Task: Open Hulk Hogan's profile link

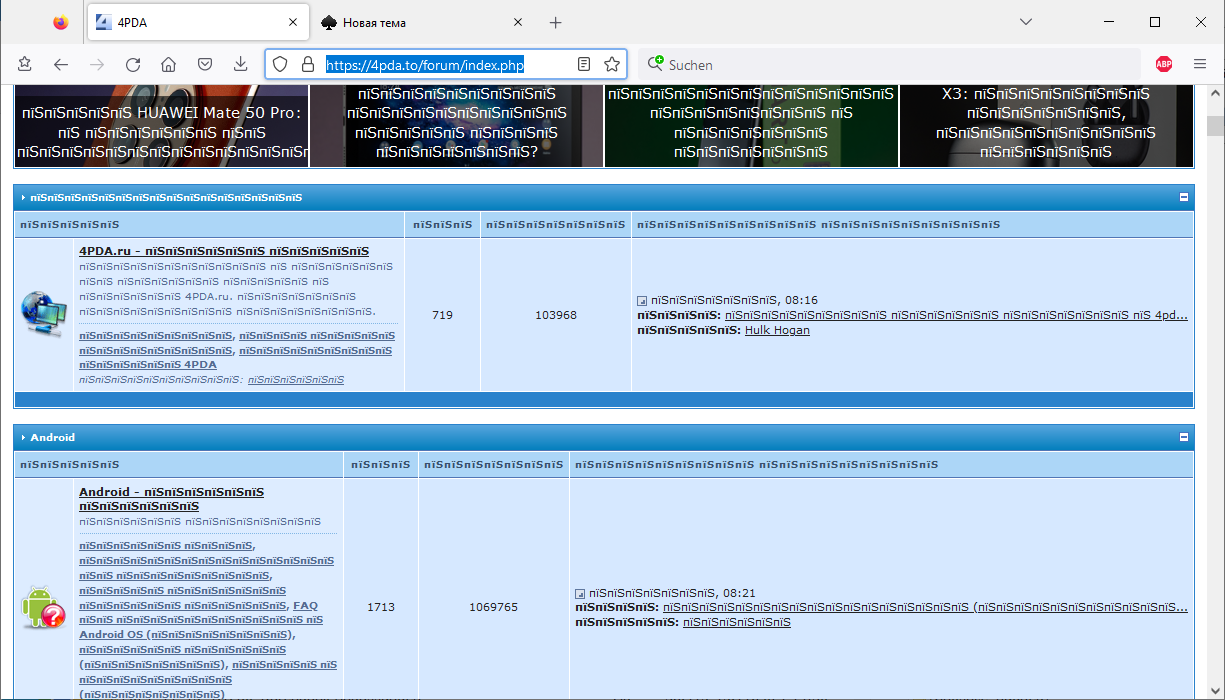Action: click(x=777, y=330)
